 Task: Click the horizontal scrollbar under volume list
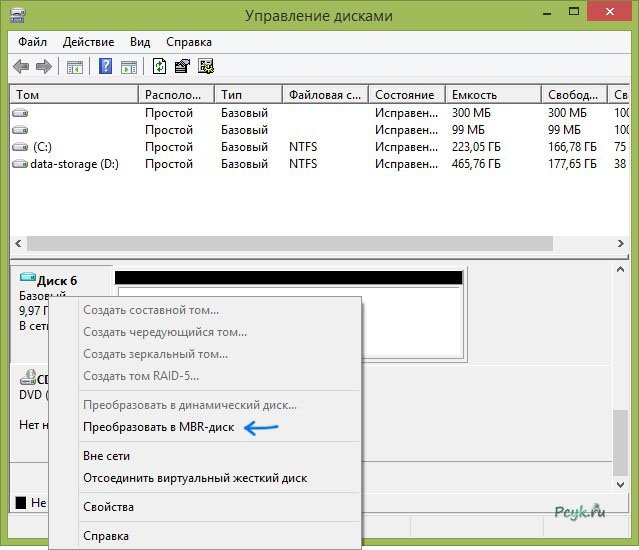[300, 244]
